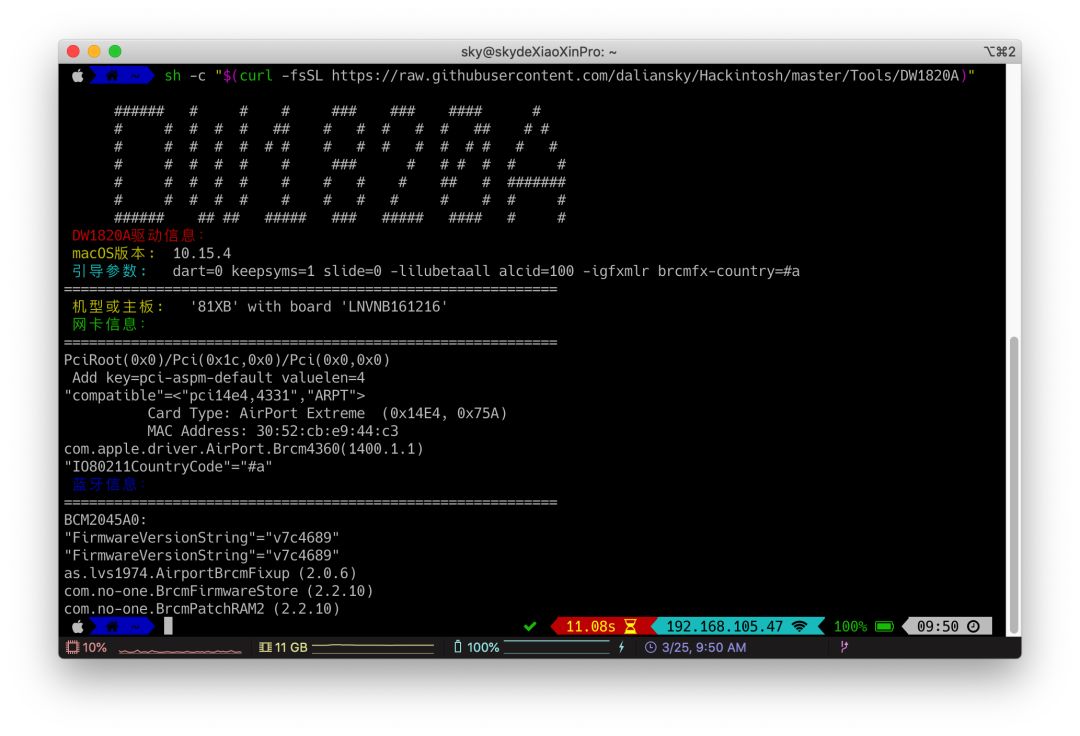Click the green network card info heading
The width and height of the screenshot is (1080, 736).
point(108,324)
